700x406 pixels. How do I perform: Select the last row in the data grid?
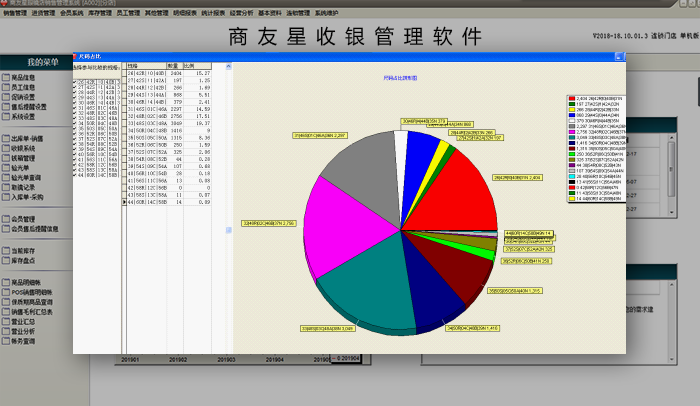point(170,202)
